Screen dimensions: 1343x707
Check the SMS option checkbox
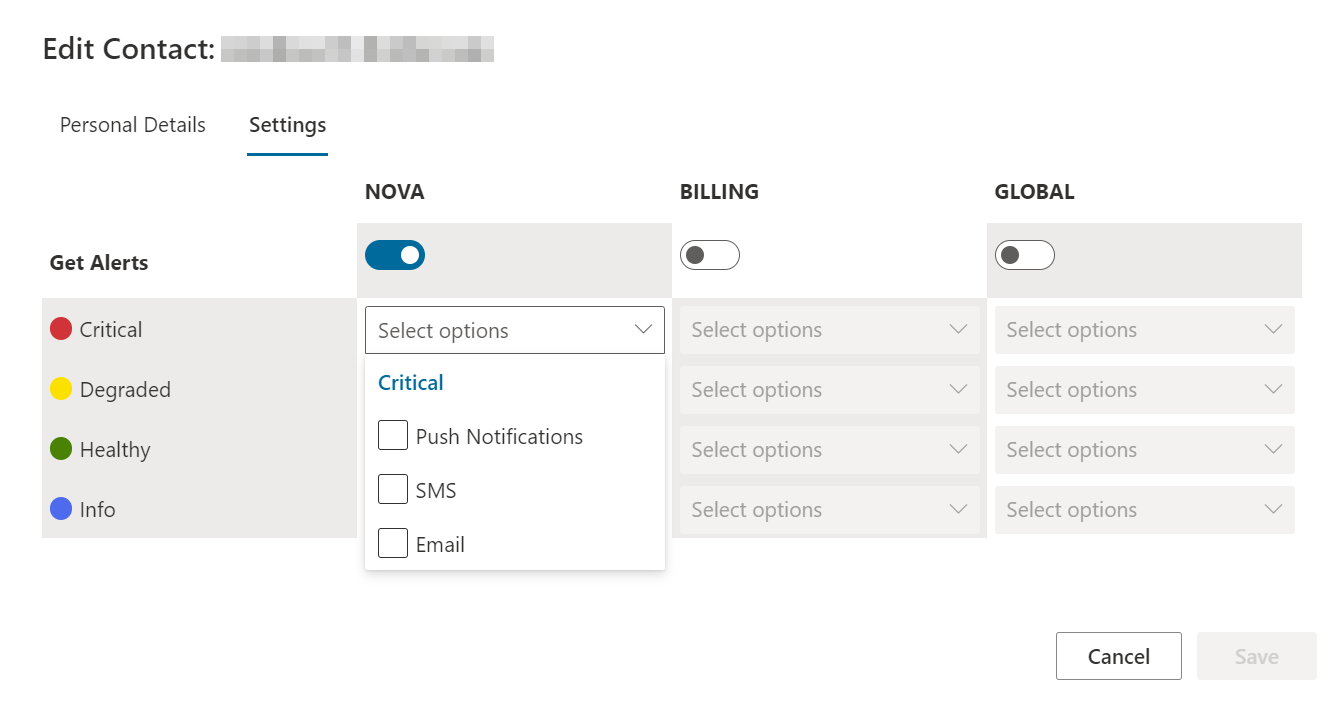pos(393,490)
